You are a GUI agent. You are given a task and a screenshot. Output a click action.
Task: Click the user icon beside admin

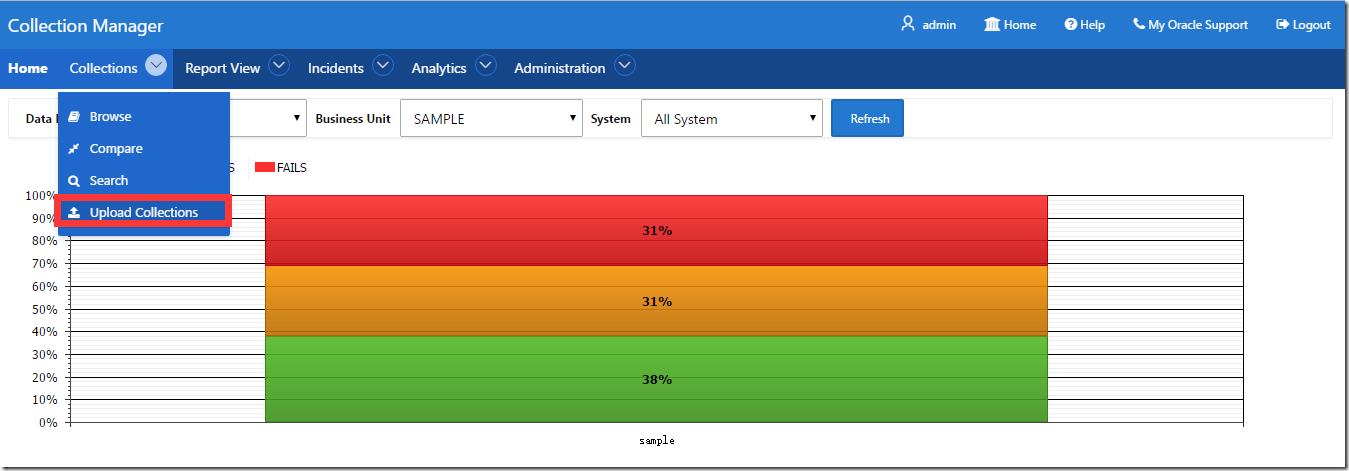coord(908,24)
